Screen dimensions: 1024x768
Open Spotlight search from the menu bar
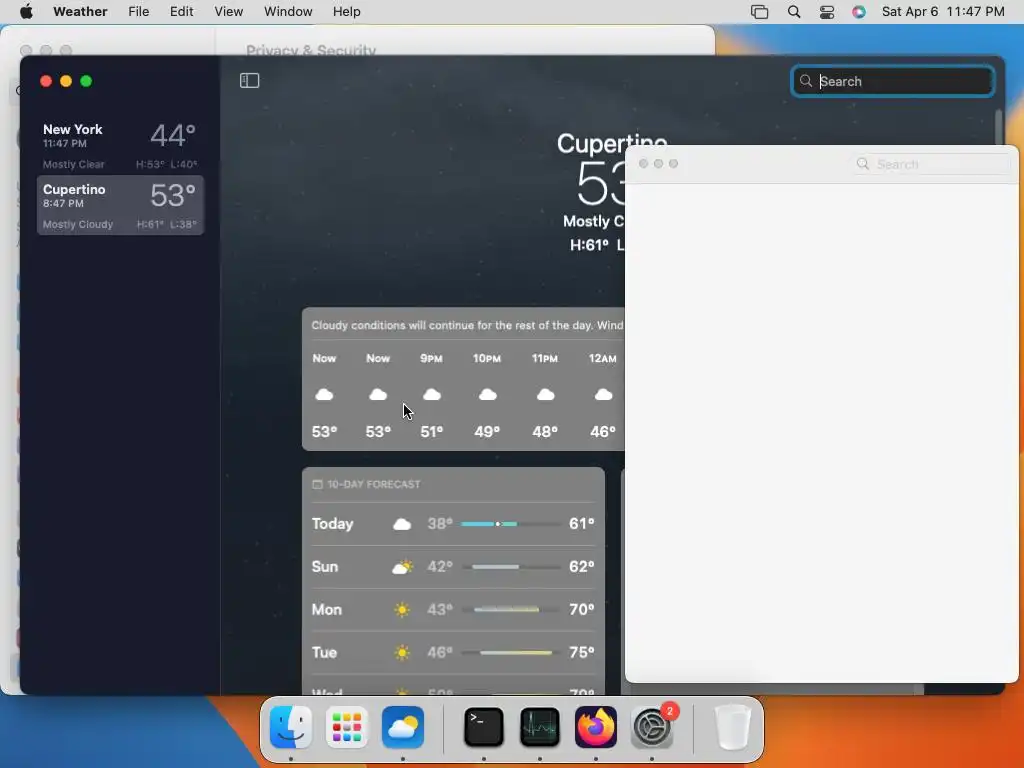point(793,12)
